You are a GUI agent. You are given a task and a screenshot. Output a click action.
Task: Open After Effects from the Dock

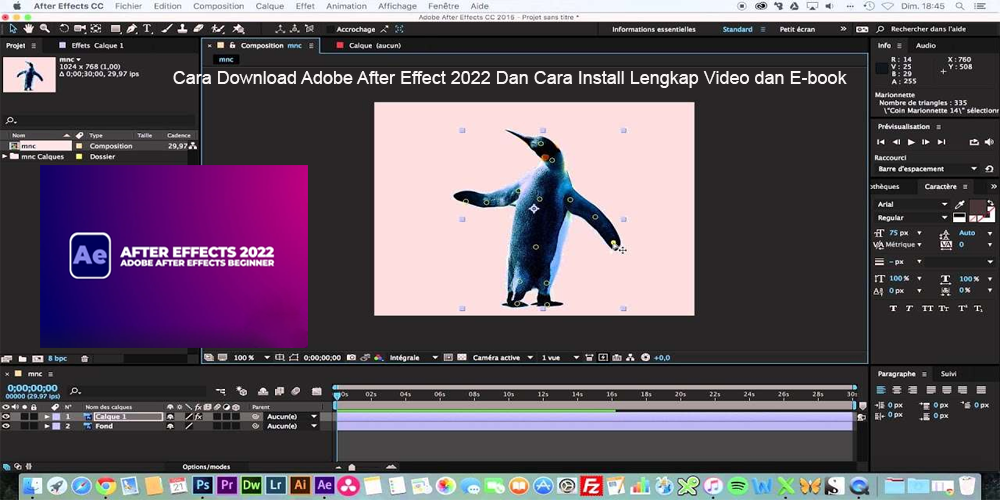pyautogui.click(x=324, y=485)
